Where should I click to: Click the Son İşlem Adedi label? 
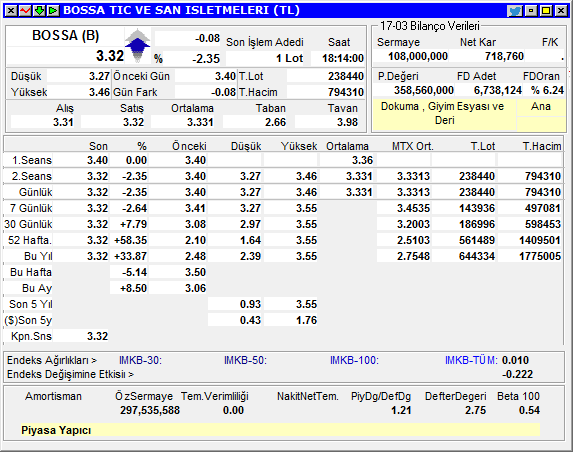pos(265,42)
